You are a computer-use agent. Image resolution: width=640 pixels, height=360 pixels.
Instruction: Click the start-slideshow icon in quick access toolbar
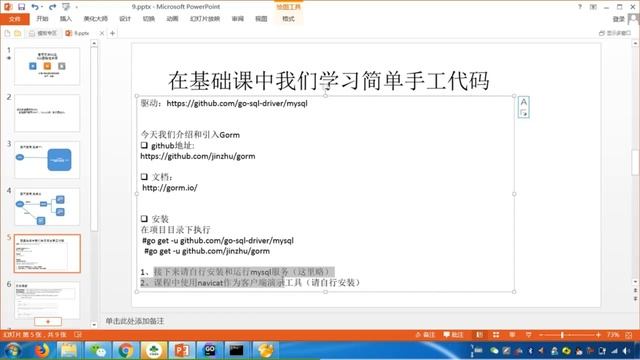(x=66, y=7)
